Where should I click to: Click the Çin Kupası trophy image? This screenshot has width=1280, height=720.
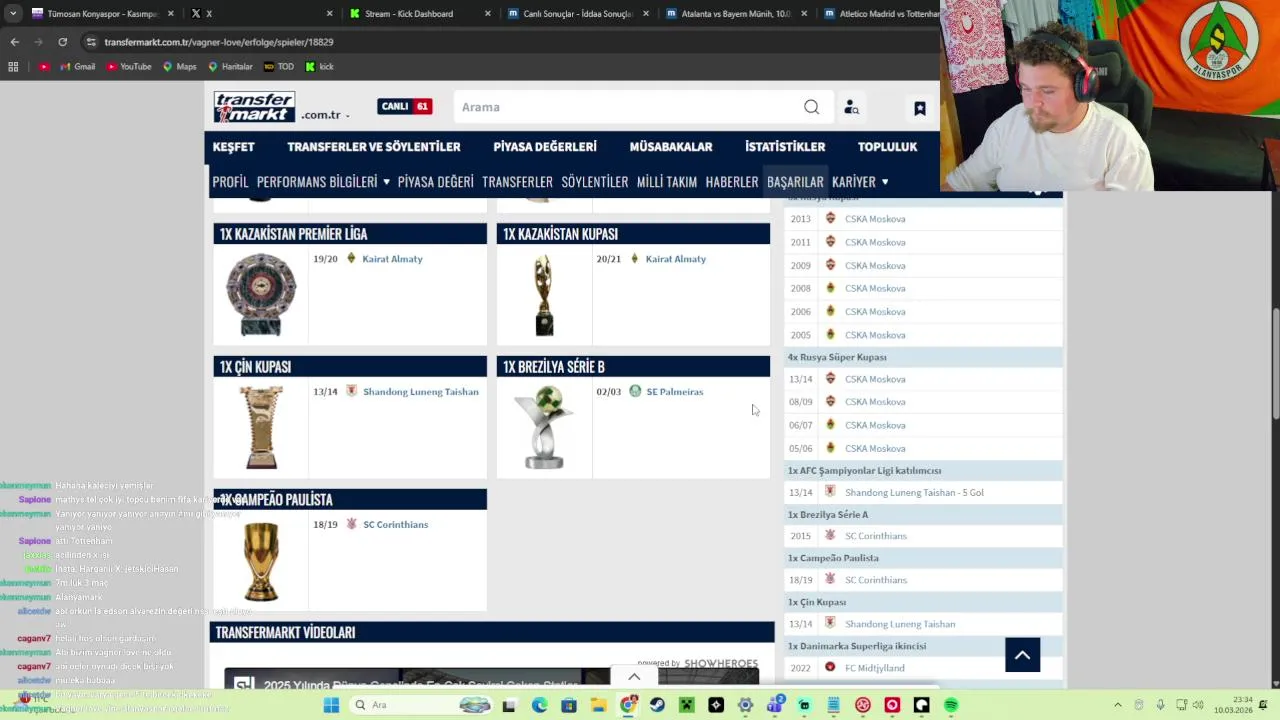coord(261,427)
